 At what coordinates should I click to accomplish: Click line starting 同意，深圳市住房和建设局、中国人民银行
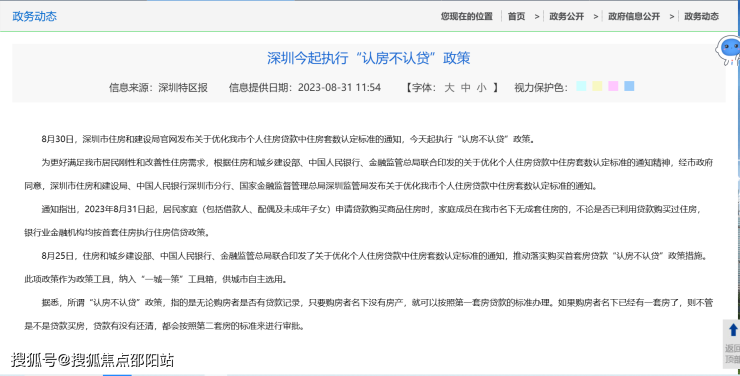tap(311, 186)
